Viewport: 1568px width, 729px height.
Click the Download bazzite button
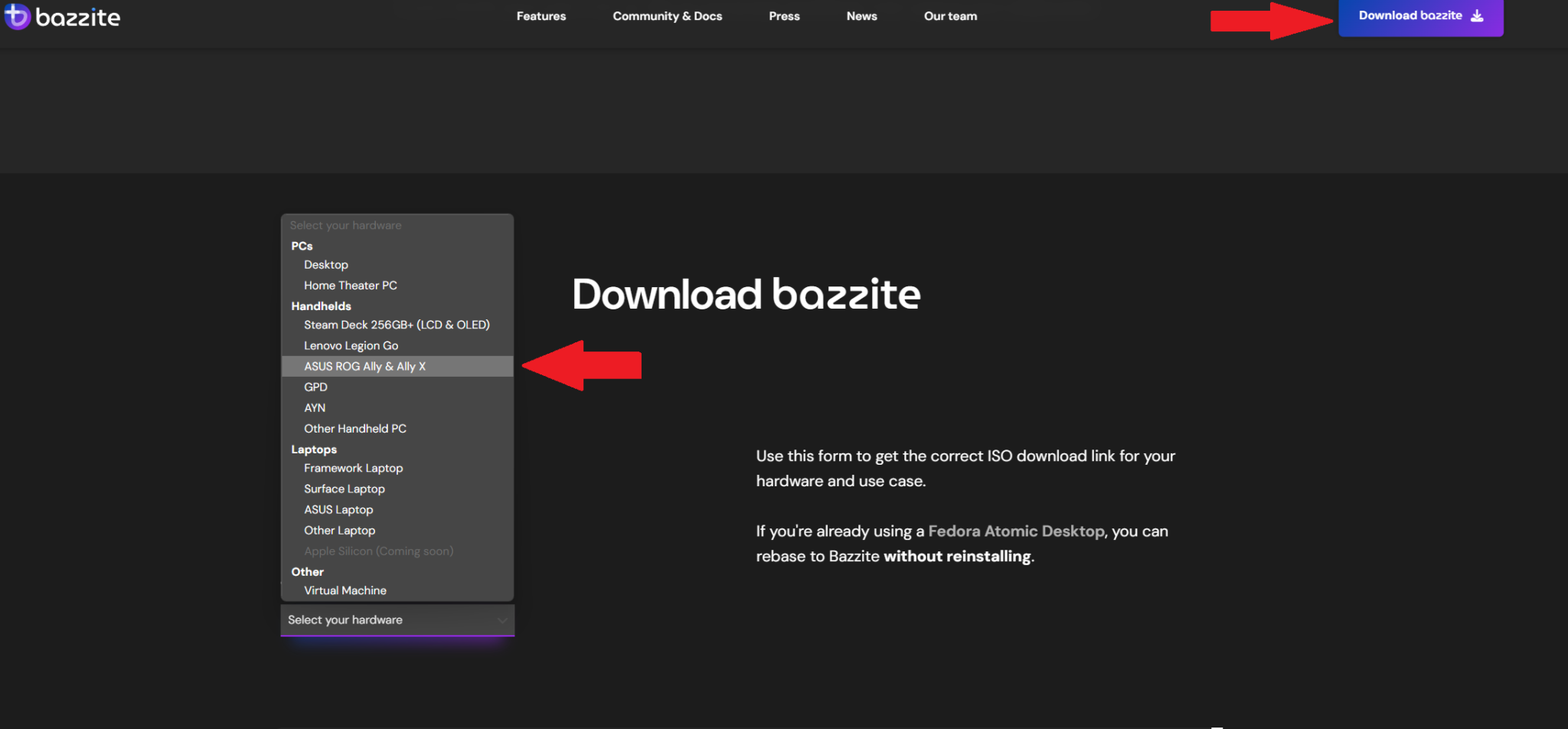(x=1419, y=16)
